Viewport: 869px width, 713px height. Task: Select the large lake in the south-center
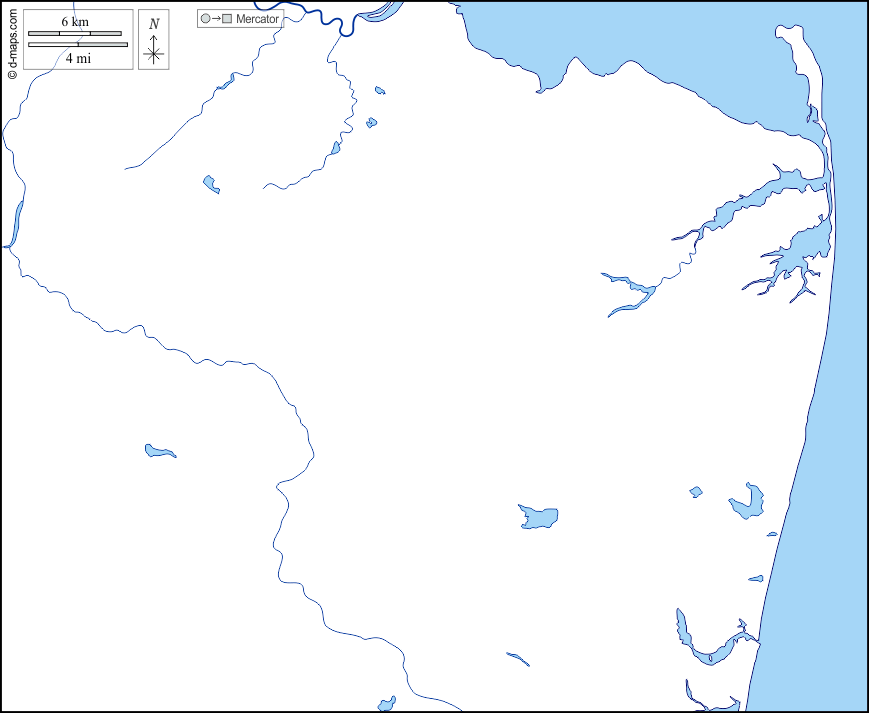(538, 517)
